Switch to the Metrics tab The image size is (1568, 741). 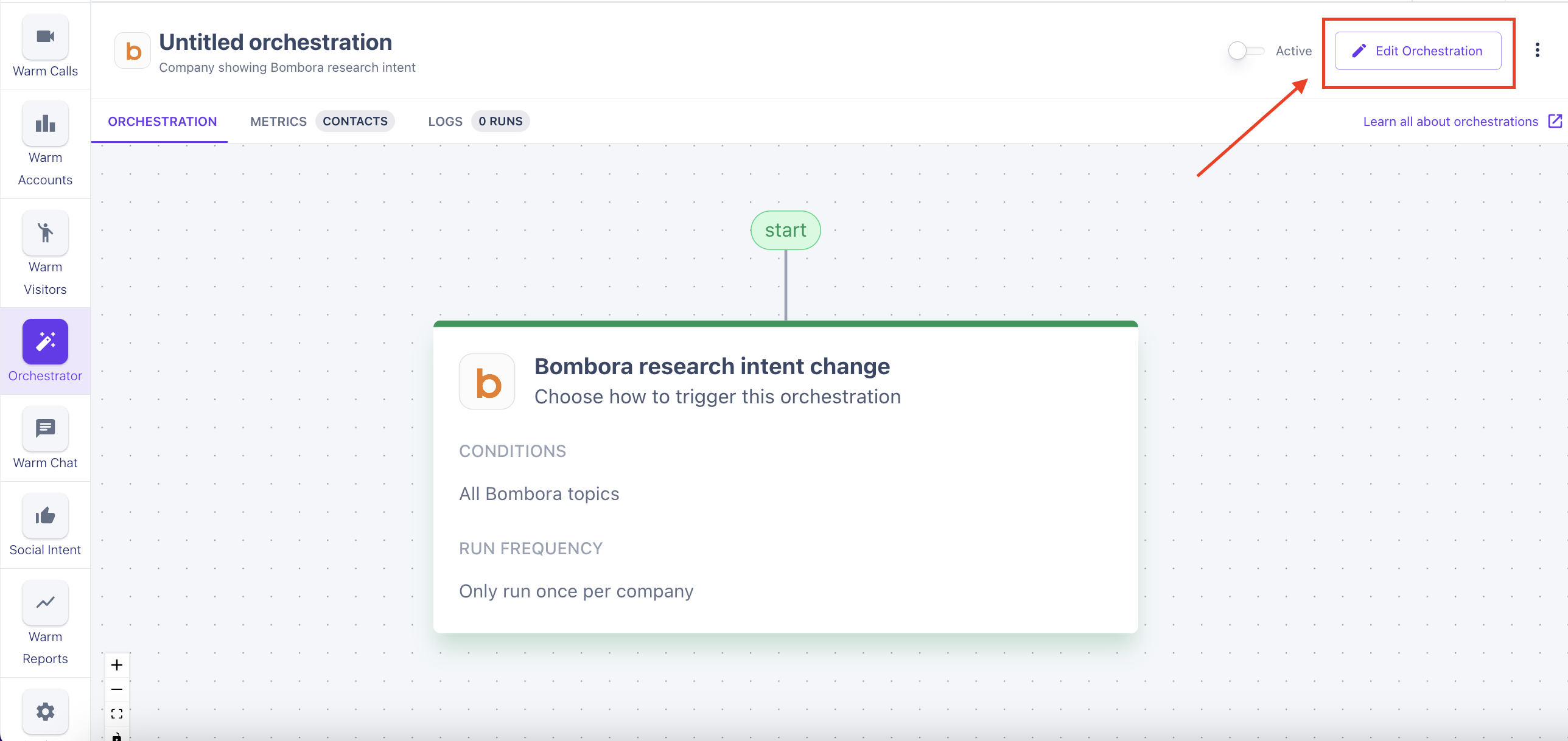[278, 122]
